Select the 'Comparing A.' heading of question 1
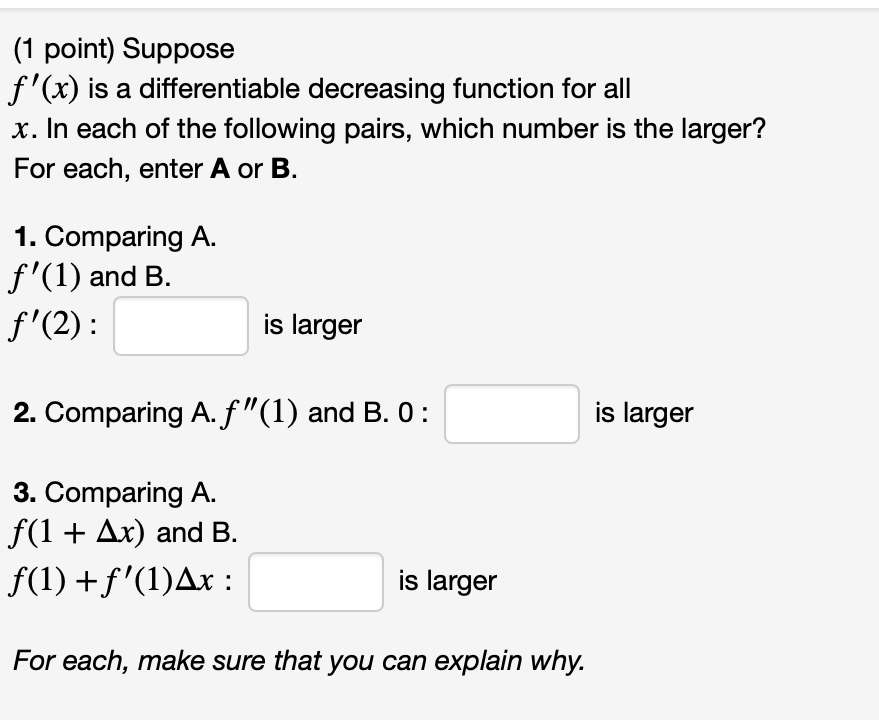879x720 pixels. [x=130, y=237]
